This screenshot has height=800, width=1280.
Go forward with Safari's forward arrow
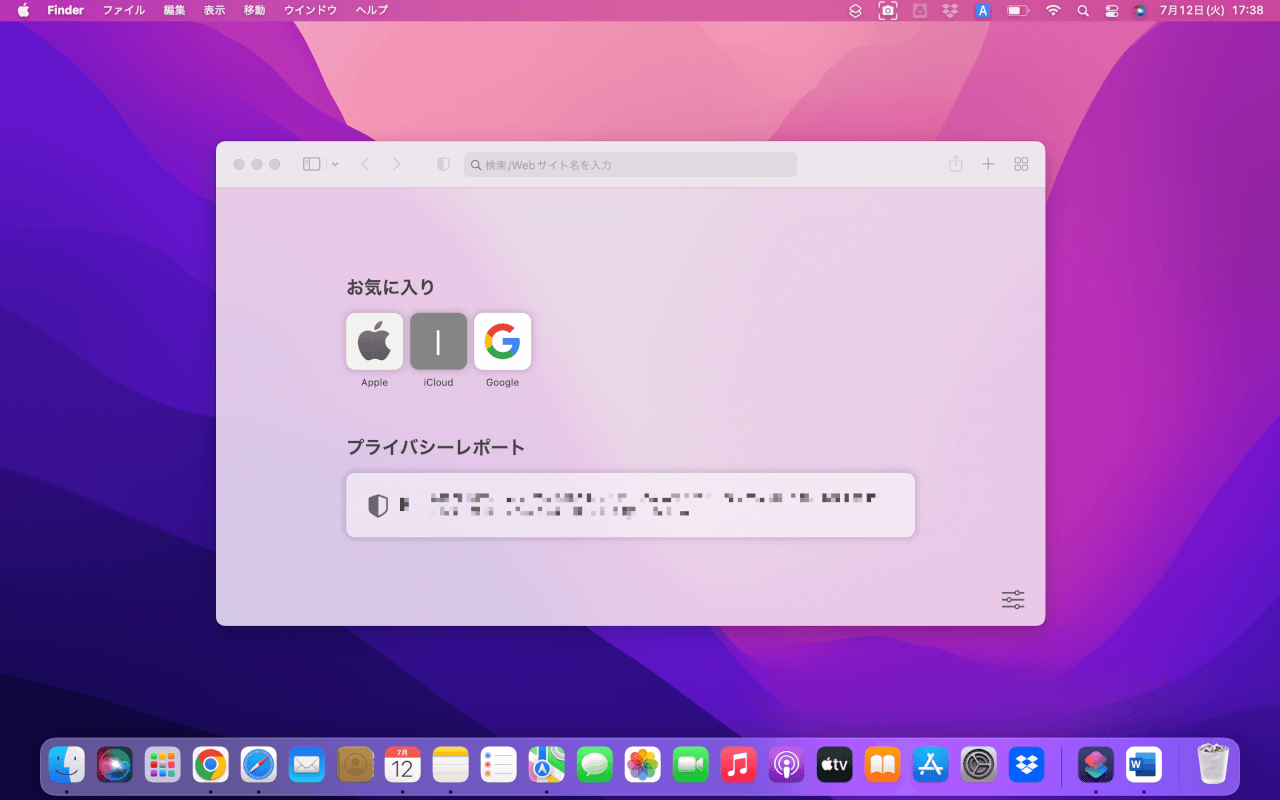pos(397,164)
